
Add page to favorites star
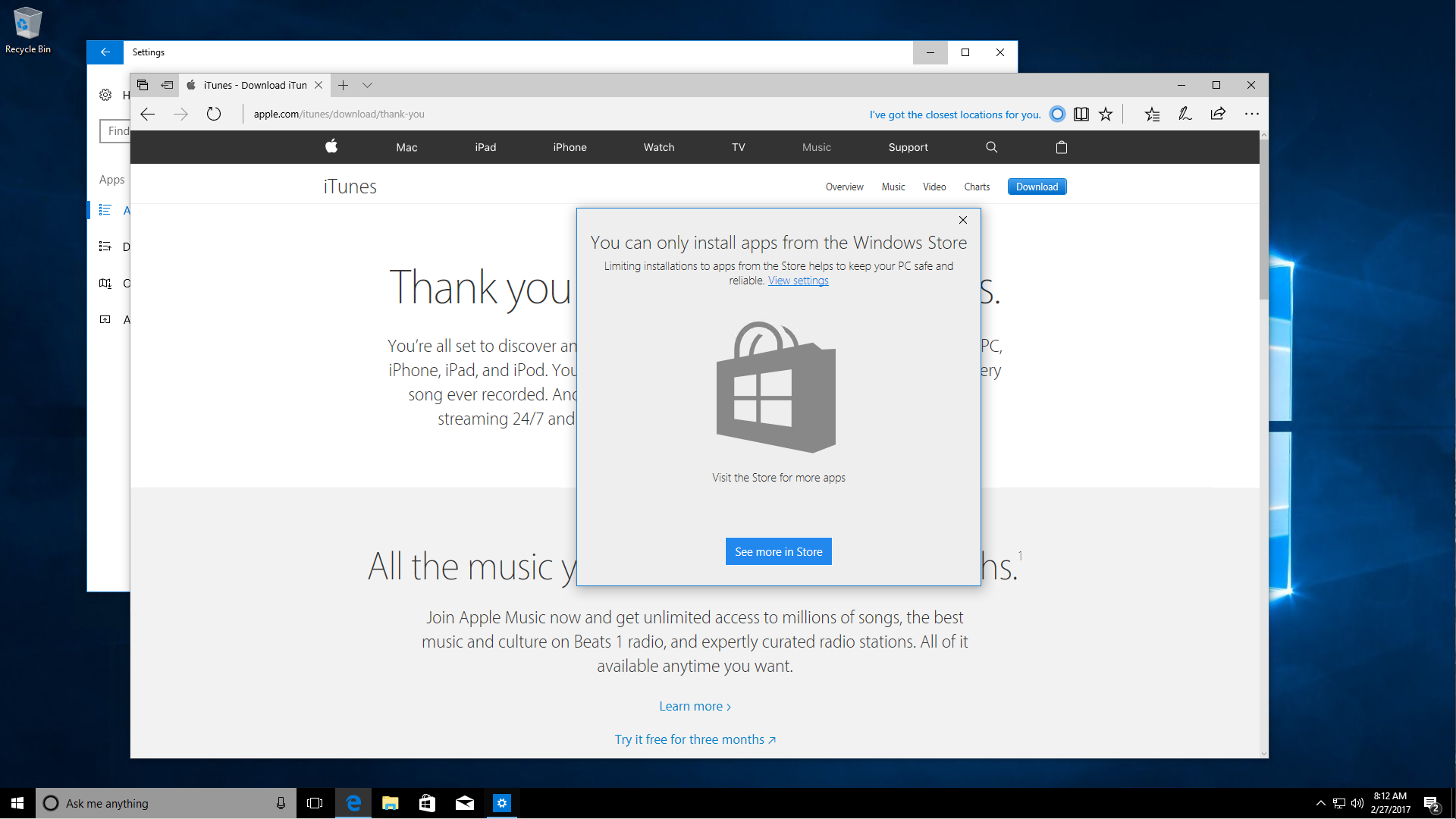point(1106,114)
